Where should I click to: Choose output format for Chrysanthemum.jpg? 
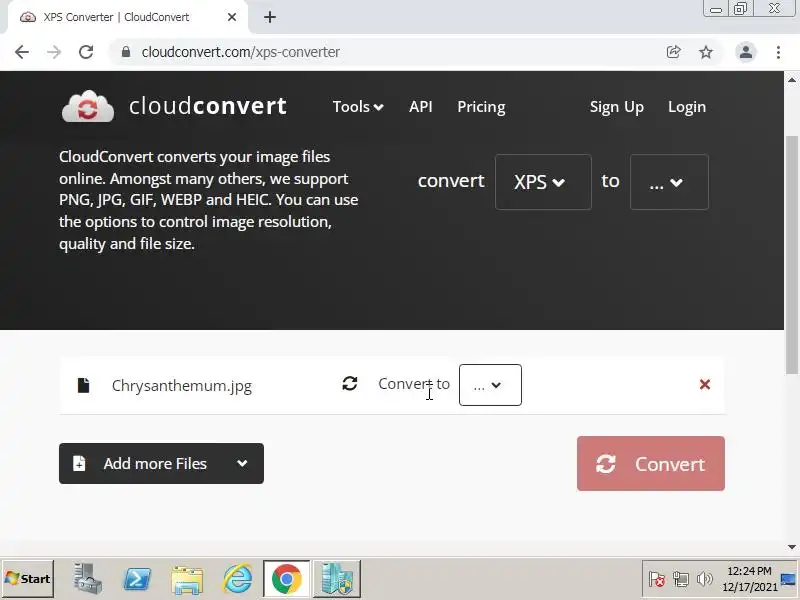point(490,385)
